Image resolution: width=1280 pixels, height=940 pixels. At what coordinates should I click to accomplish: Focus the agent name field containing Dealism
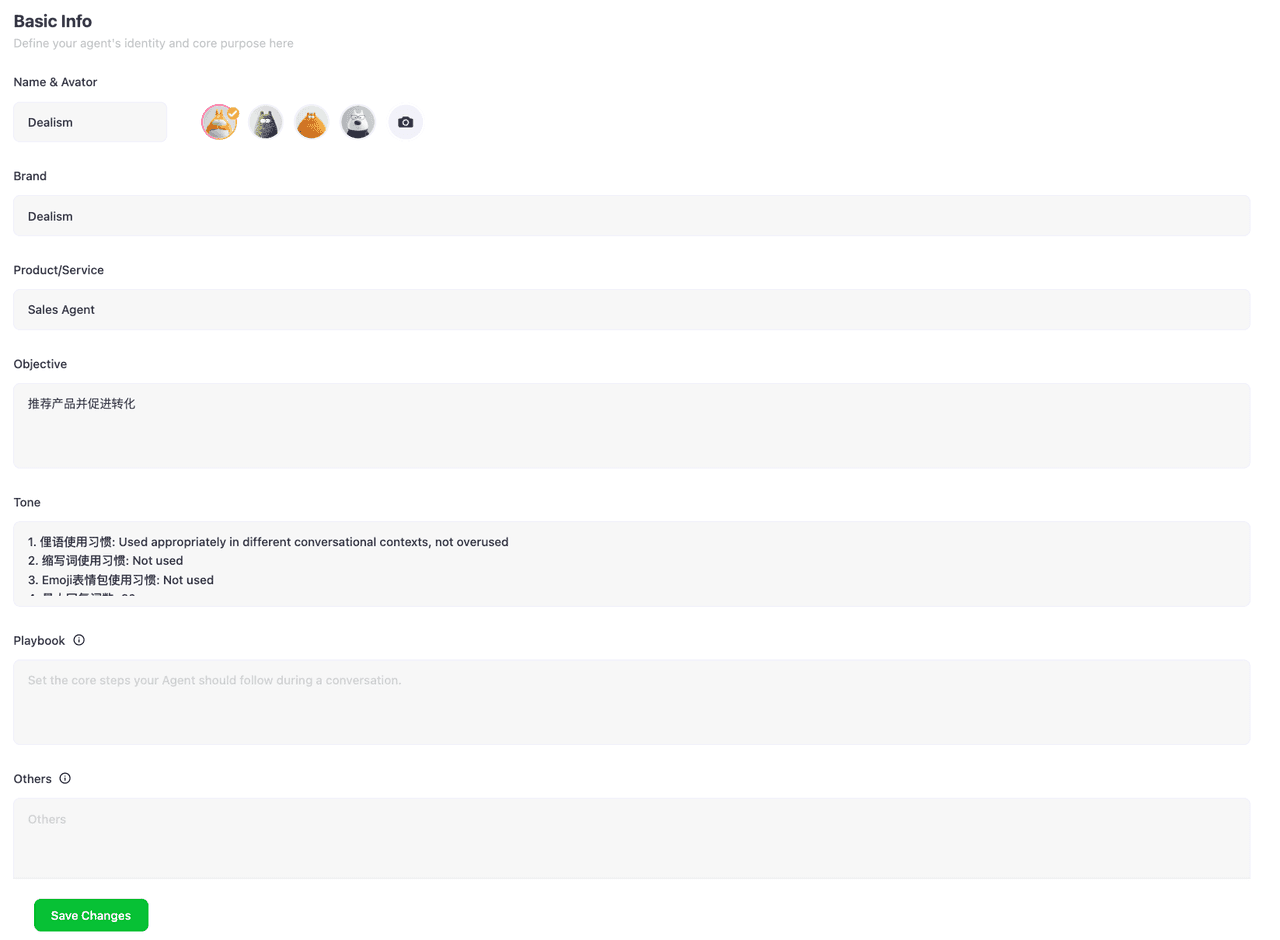pyautogui.click(x=90, y=122)
